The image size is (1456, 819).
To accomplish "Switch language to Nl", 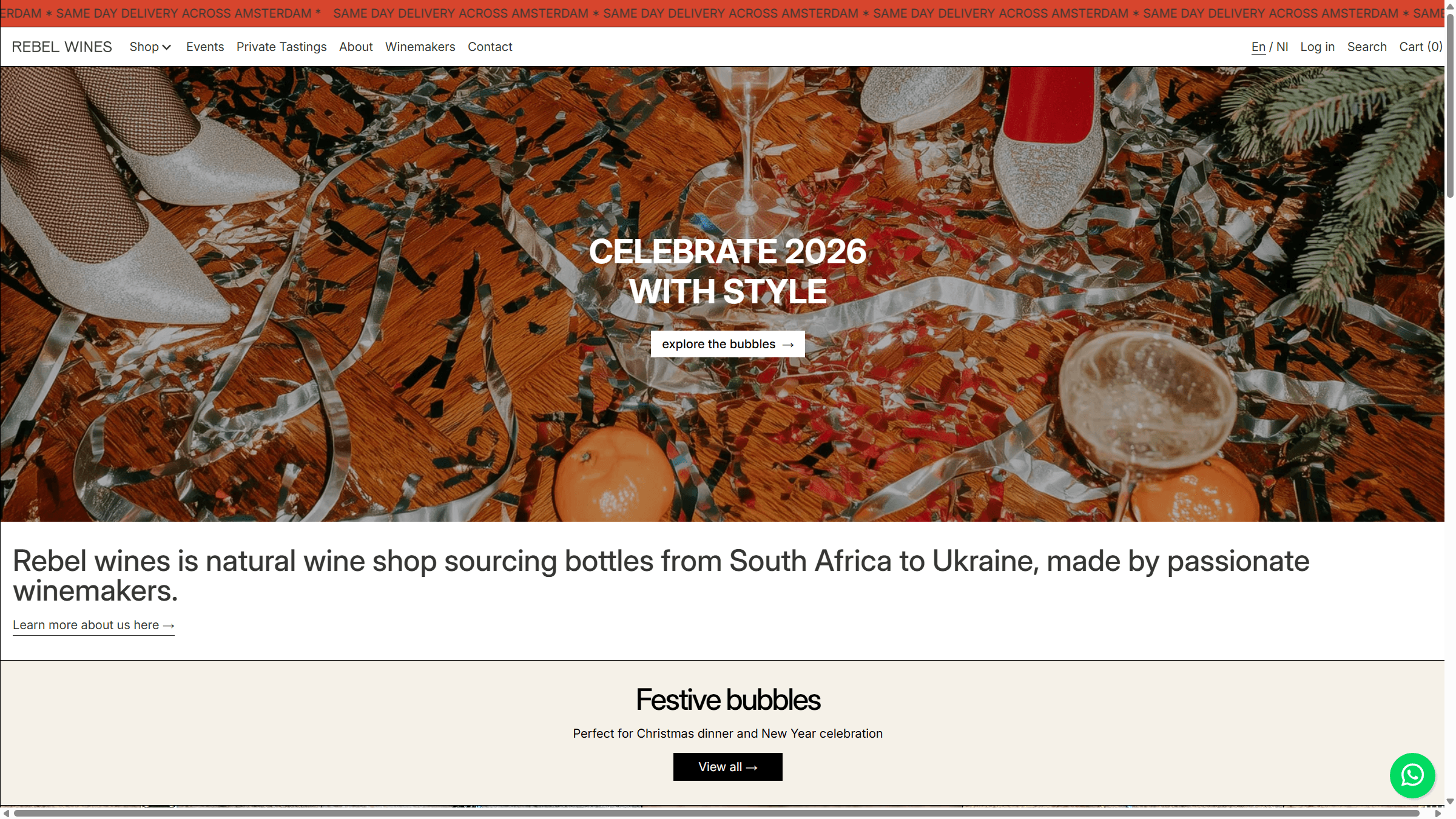I will point(1282,47).
